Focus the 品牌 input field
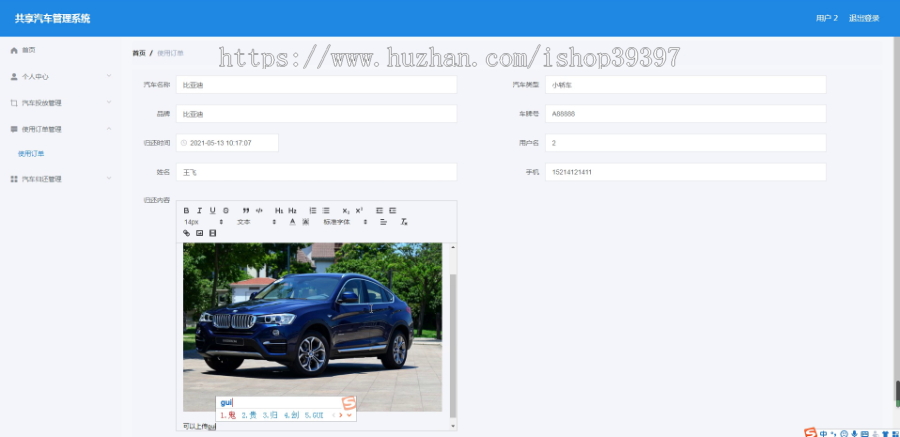The width and height of the screenshot is (900, 437). point(316,114)
